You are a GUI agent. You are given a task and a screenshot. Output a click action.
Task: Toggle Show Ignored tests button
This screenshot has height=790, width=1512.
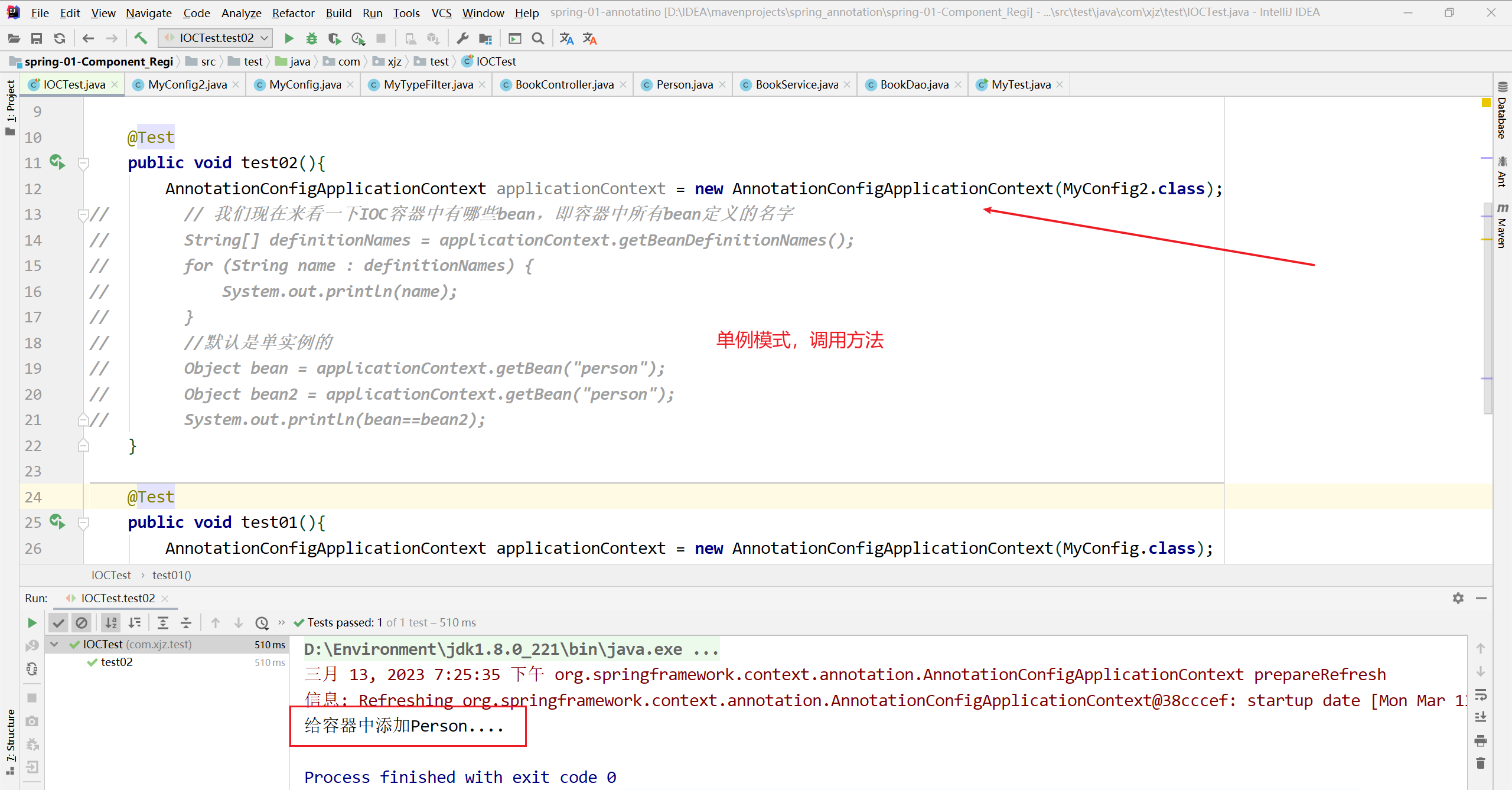(82, 623)
